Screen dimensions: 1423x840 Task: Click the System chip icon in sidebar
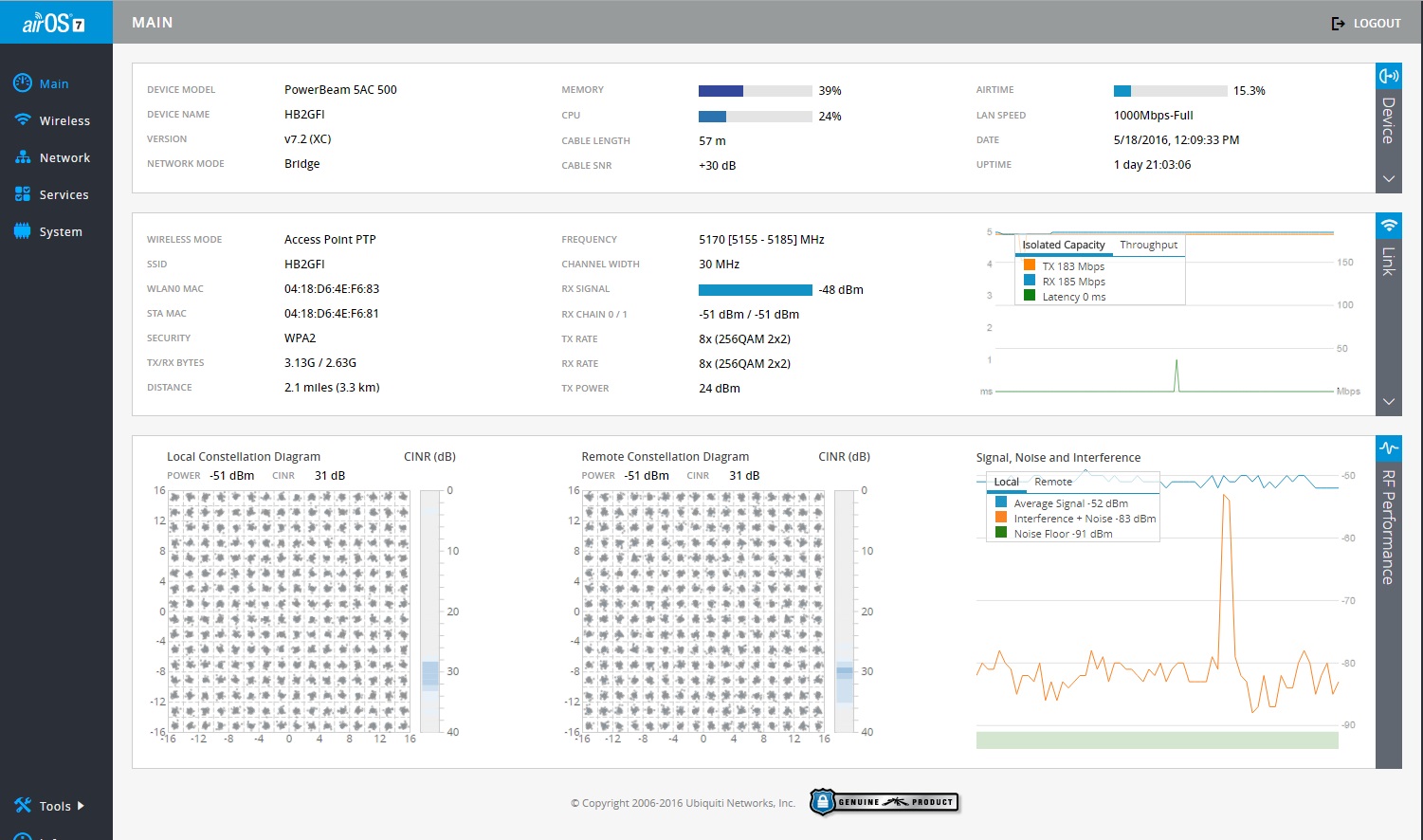pos(23,231)
